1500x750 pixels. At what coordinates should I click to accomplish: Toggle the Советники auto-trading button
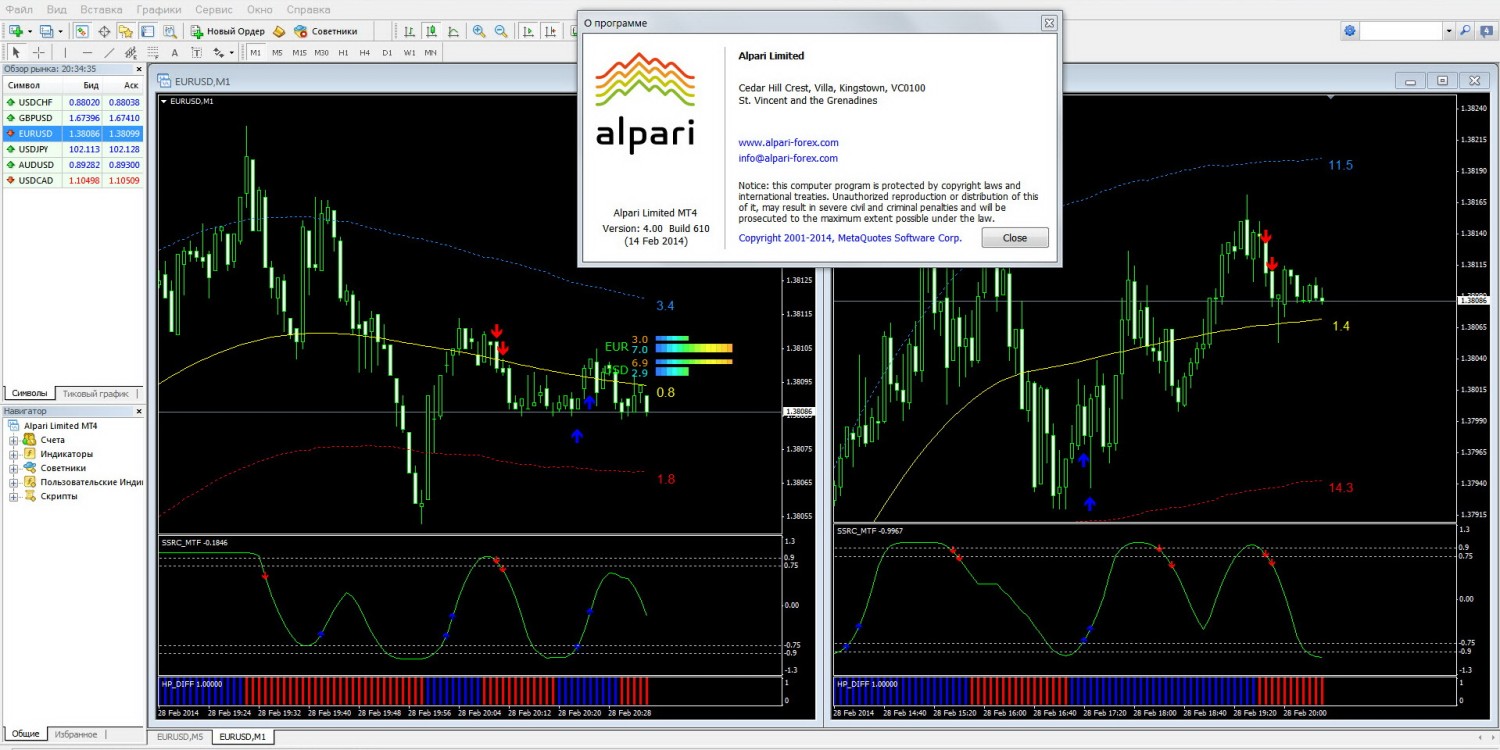tap(325, 31)
